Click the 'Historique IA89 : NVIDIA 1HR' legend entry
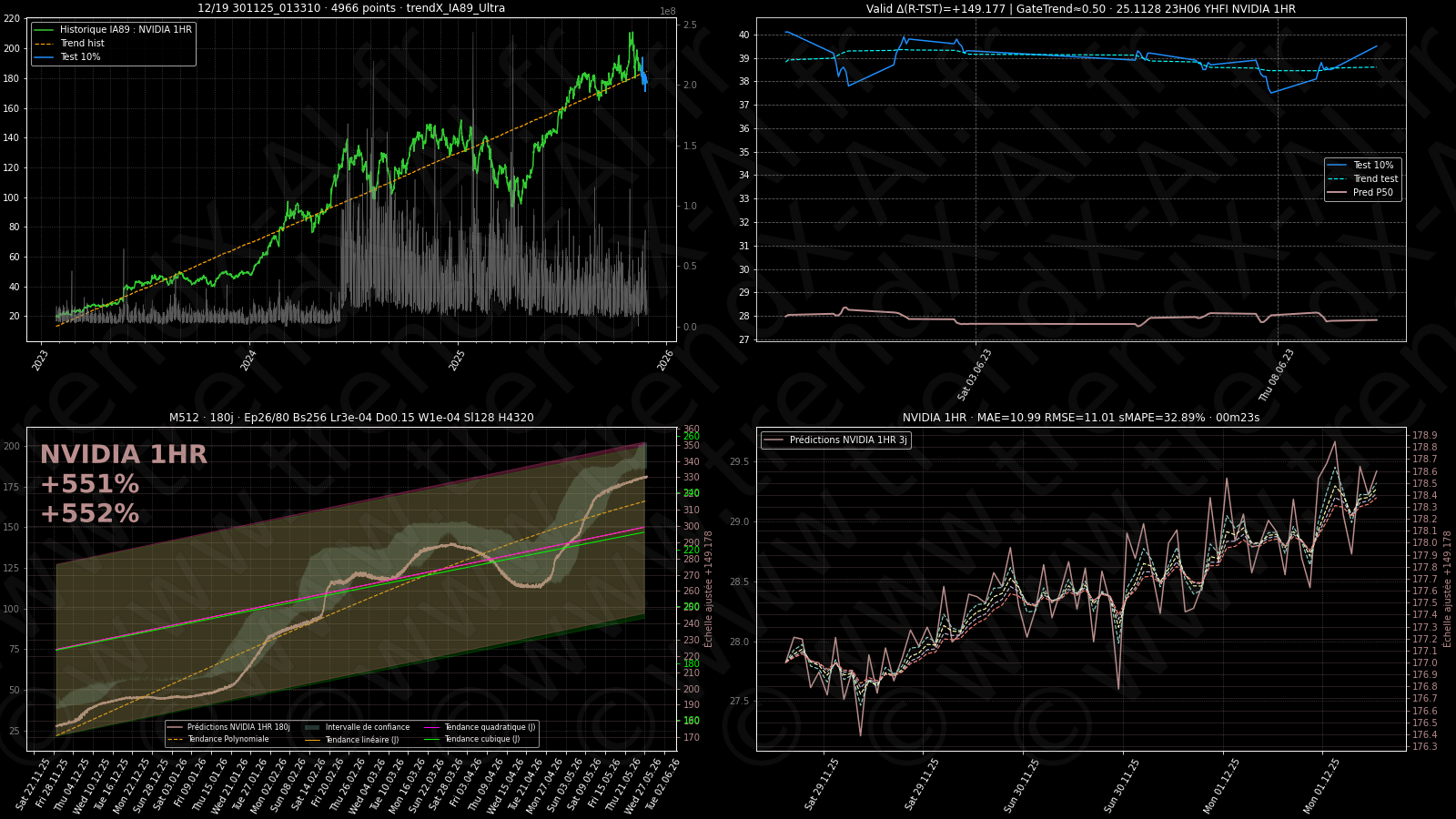Screen dimensions: 1456x819 coord(126,30)
